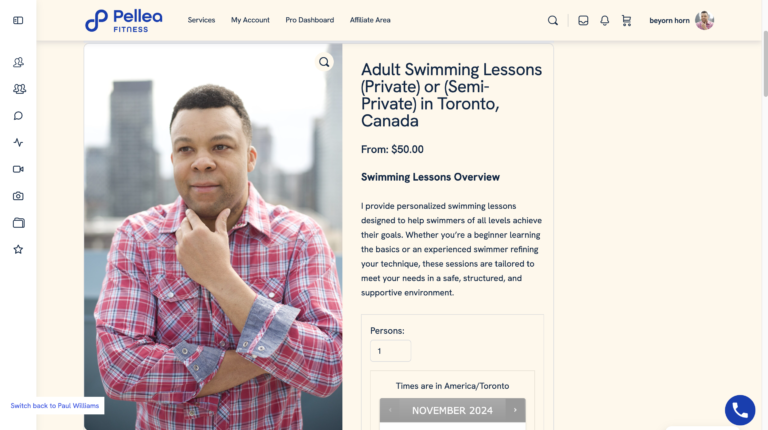Open the inbox messages icon
This screenshot has height=430, width=768.
click(583, 21)
